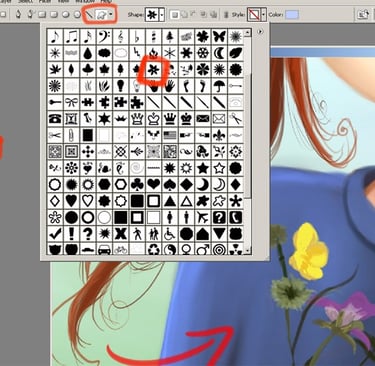Choose the Ellipse shape tool

pos(66,15)
